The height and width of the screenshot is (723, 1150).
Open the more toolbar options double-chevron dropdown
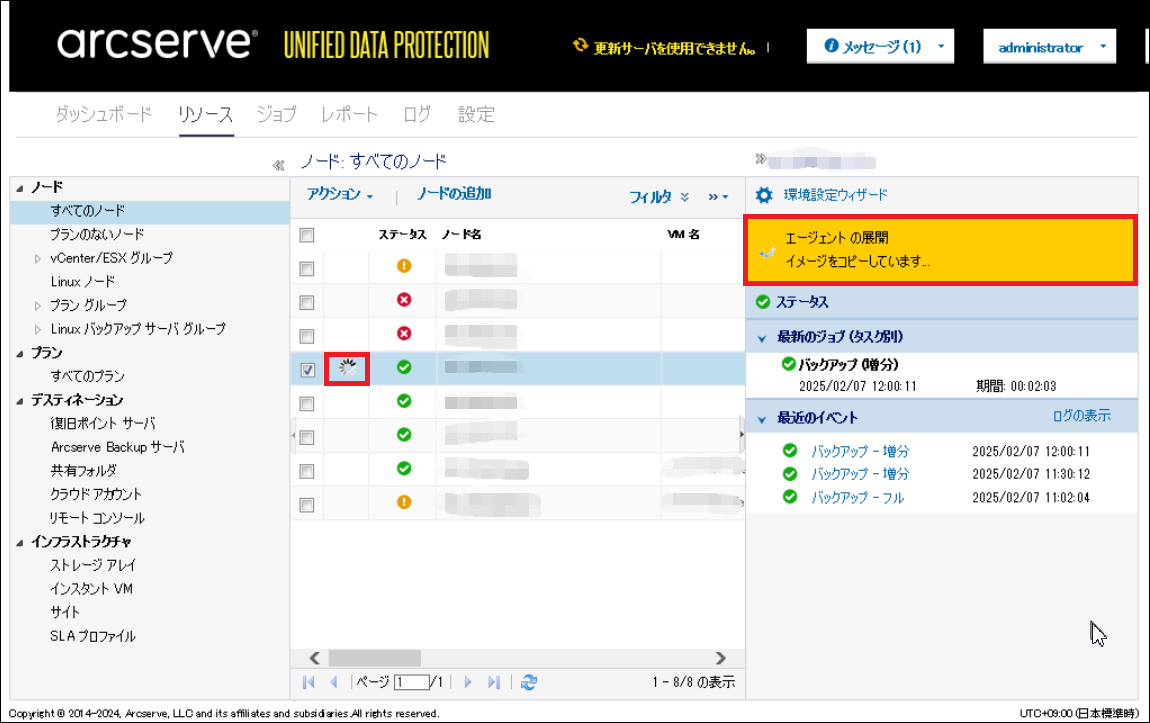[718, 197]
